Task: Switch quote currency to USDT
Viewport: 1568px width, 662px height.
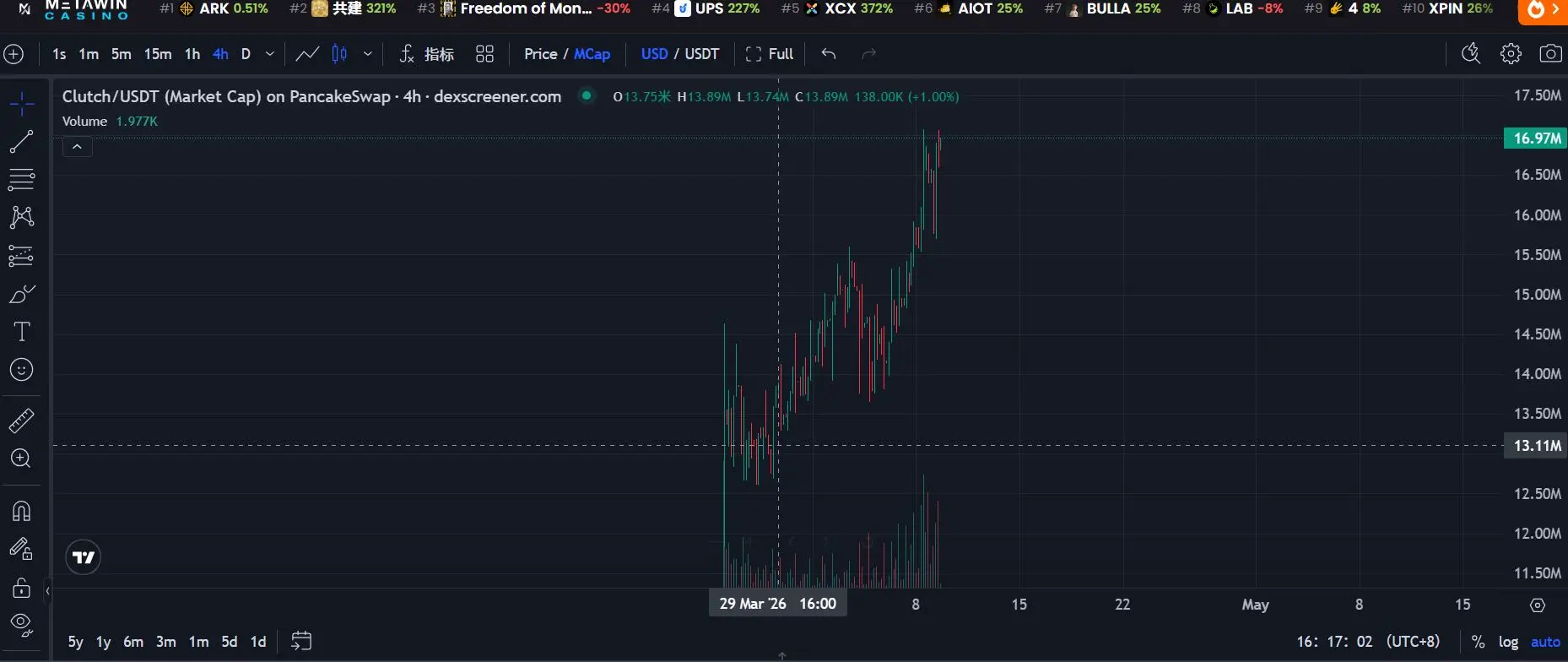Action: [x=702, y=54]
